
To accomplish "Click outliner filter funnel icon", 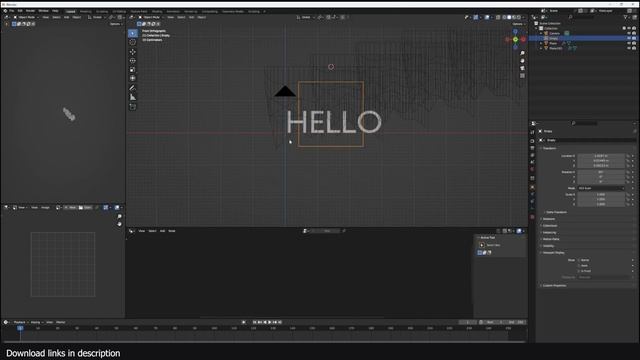I will [626, 17].
